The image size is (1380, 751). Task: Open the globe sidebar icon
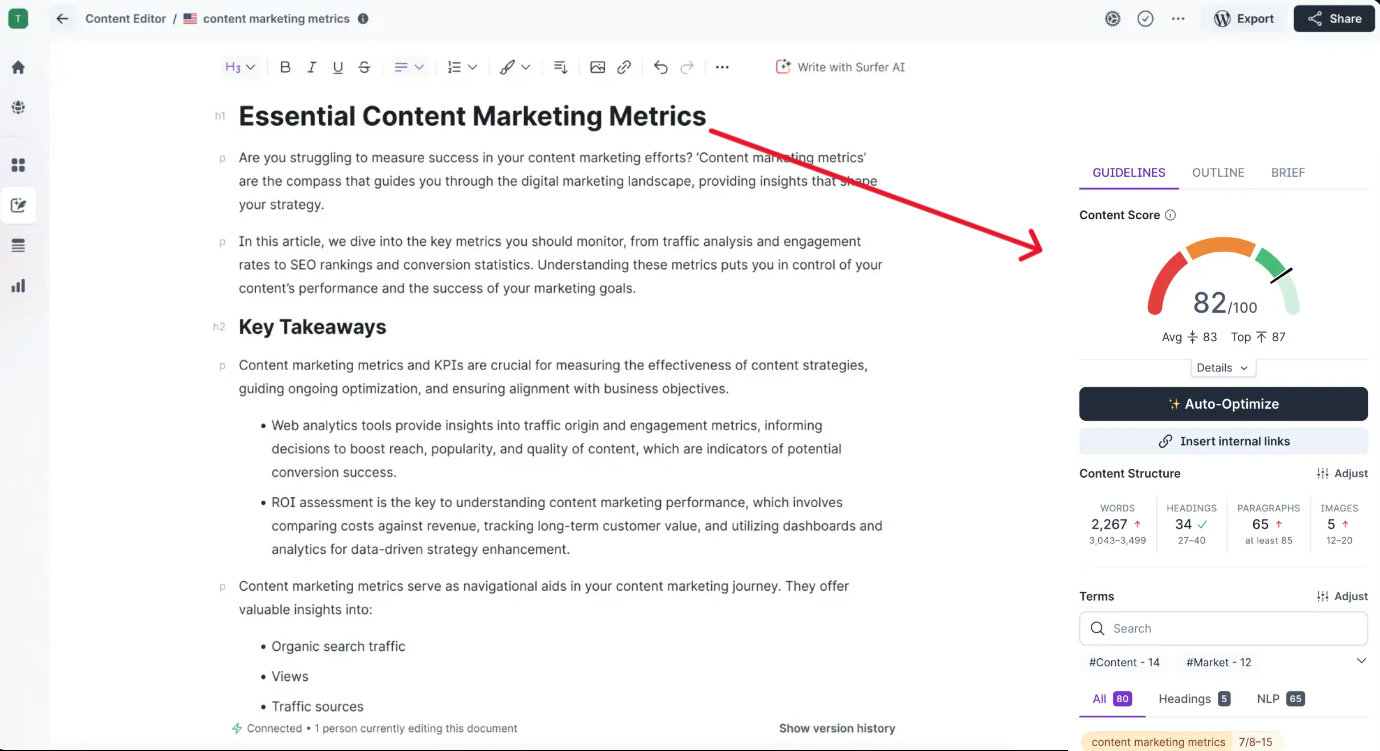[18, 107]
